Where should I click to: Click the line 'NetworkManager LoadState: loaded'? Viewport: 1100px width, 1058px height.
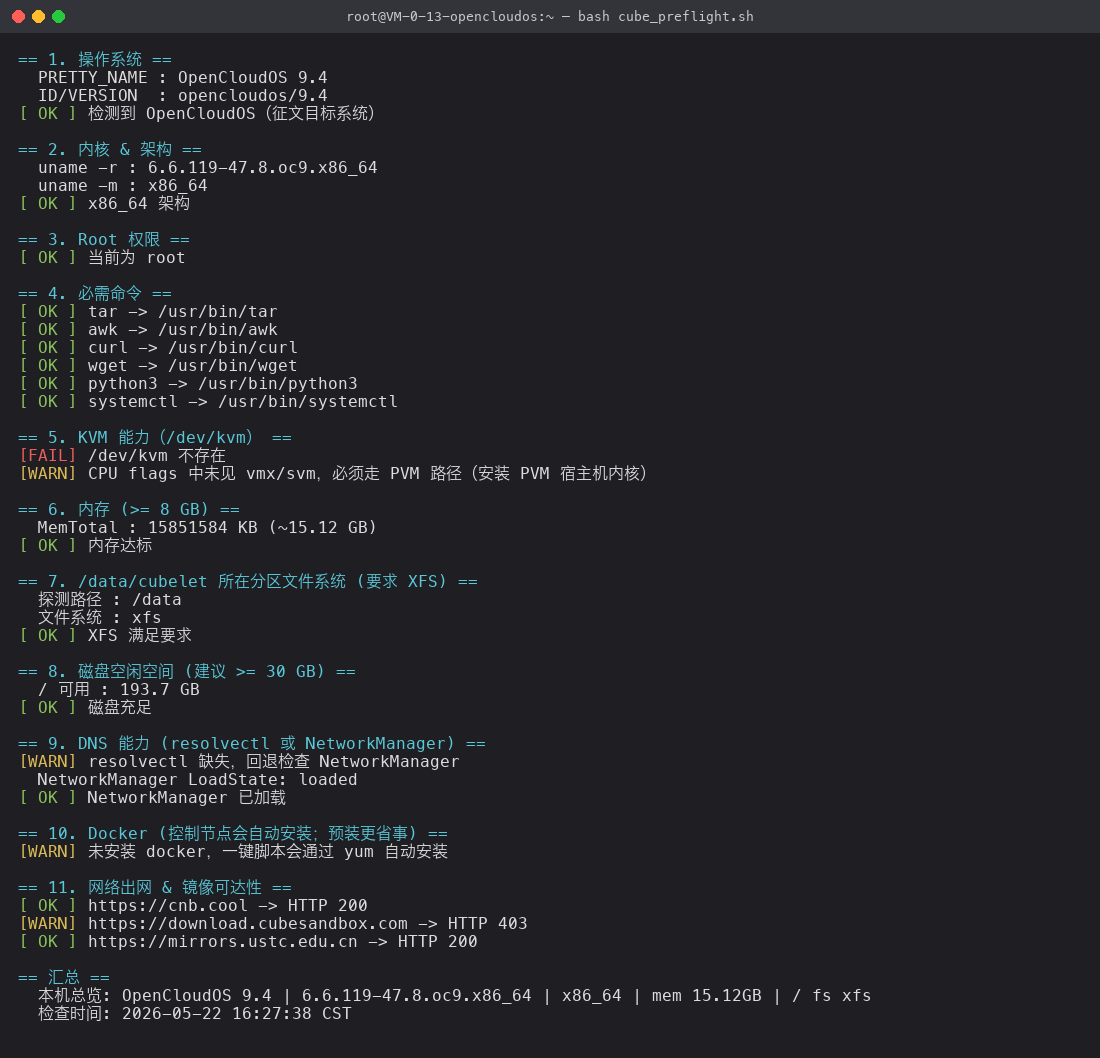[197, 779]
